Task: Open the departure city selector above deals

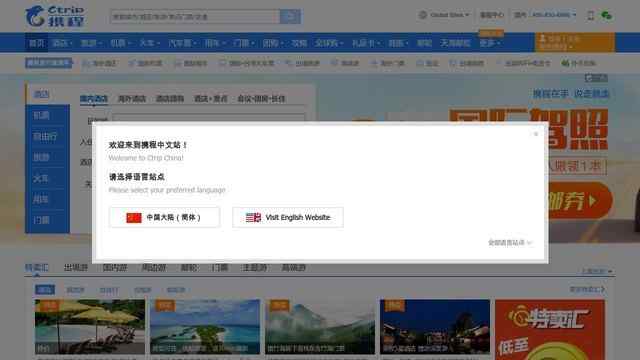Action: click(x=597, y=271)
